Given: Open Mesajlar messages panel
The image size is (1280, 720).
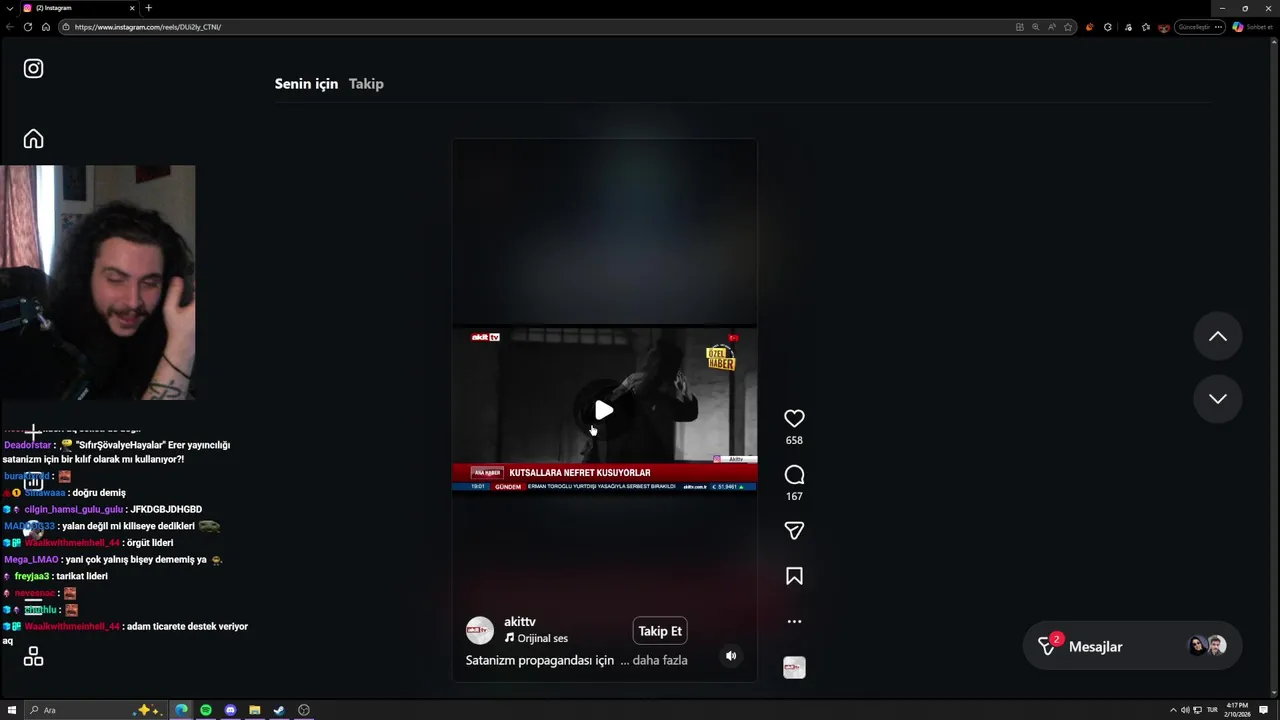Looking at the screenshot, I should 1132,646.
